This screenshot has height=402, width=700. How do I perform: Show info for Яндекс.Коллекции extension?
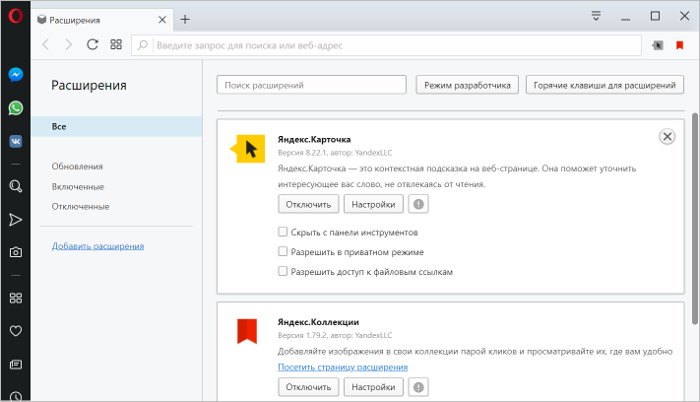(418, 387)
